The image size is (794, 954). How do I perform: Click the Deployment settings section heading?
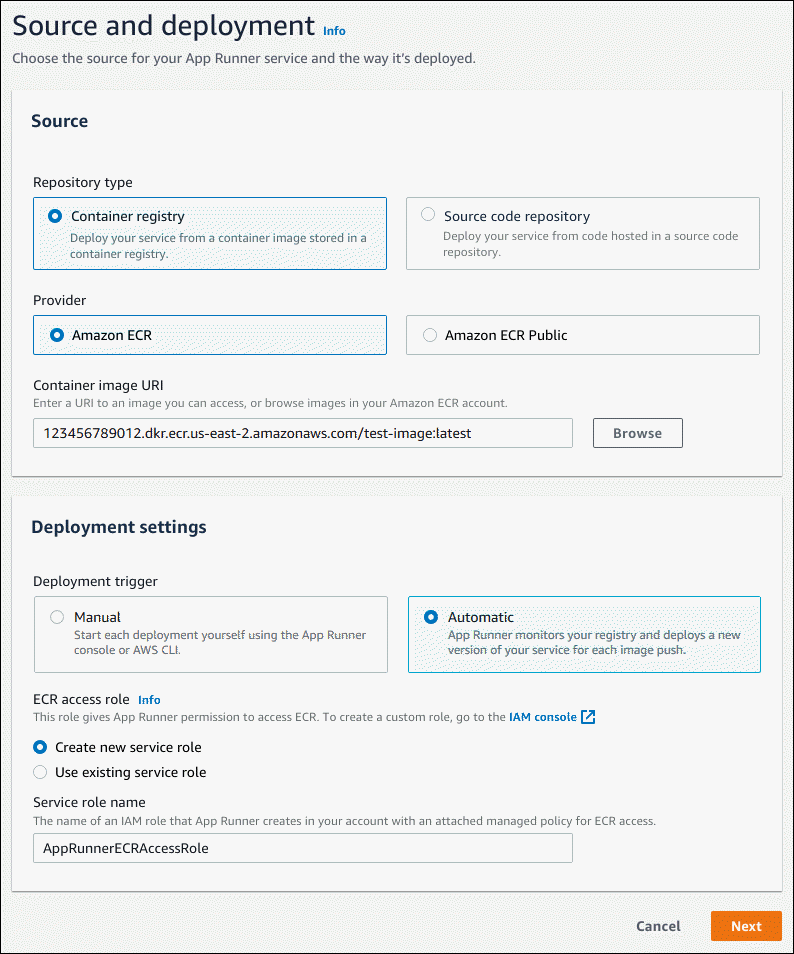pyautogui.click(x=118, y=527)
